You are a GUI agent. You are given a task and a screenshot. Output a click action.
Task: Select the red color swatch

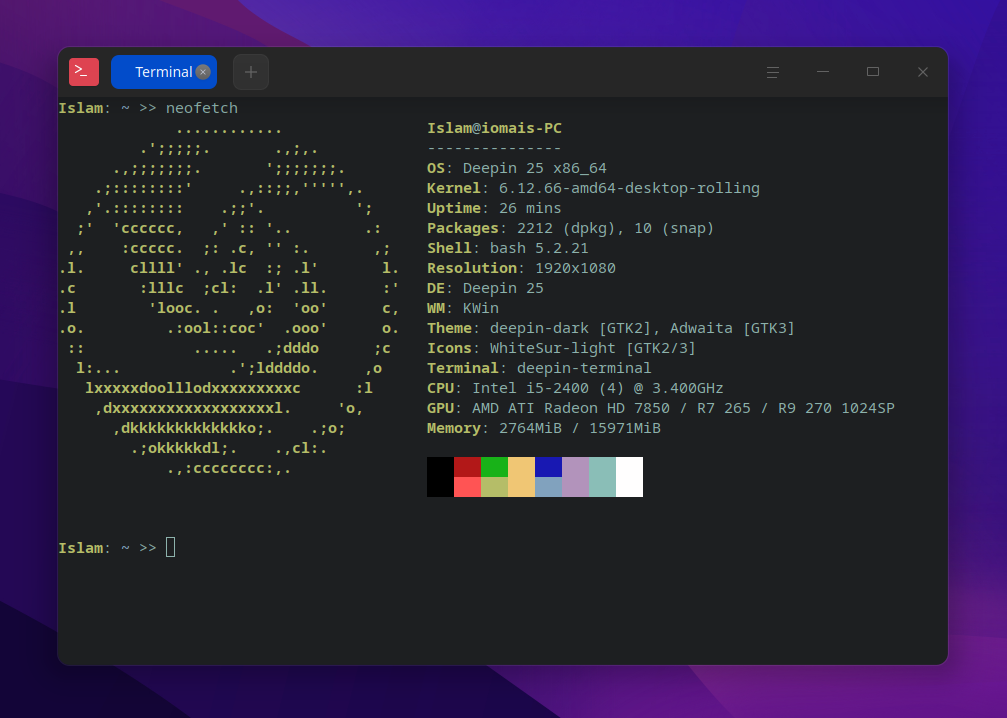(x=467, y=477)
